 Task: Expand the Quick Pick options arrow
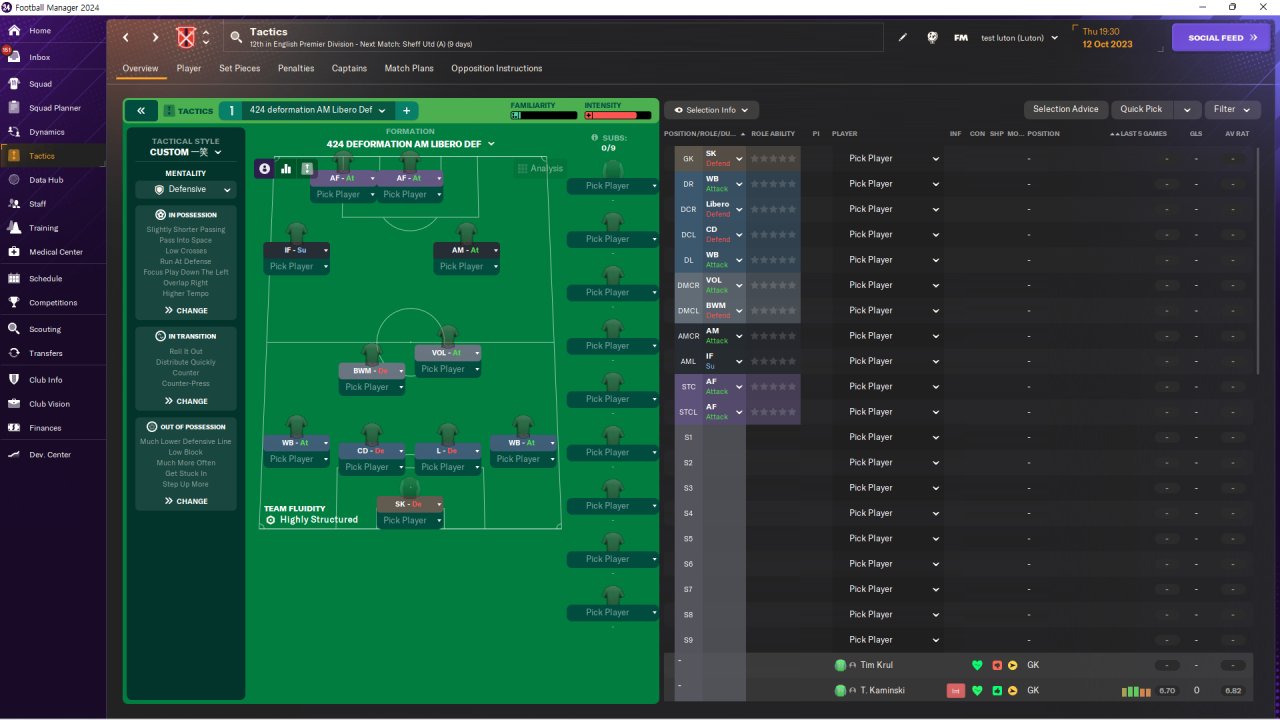click(x=1187, y=110)
